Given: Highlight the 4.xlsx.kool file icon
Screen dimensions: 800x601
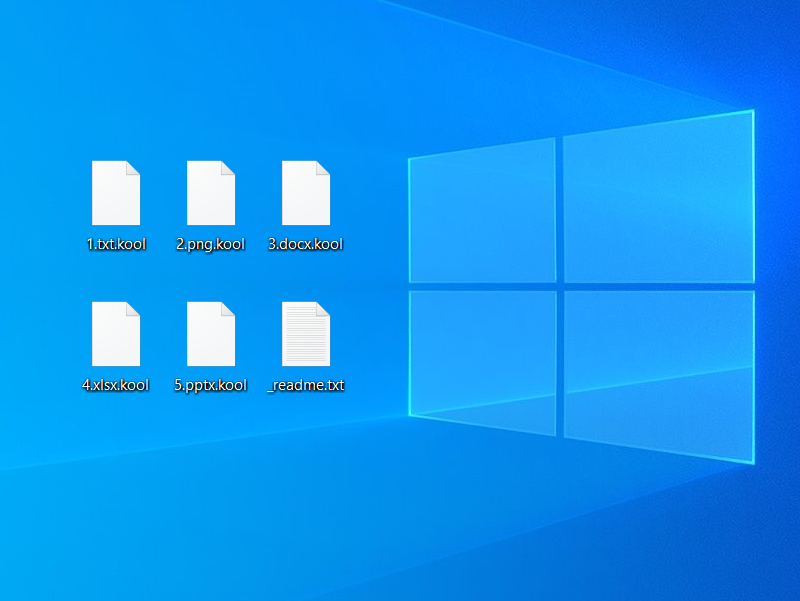Looking at the screenshot, I should click(116, 334).
